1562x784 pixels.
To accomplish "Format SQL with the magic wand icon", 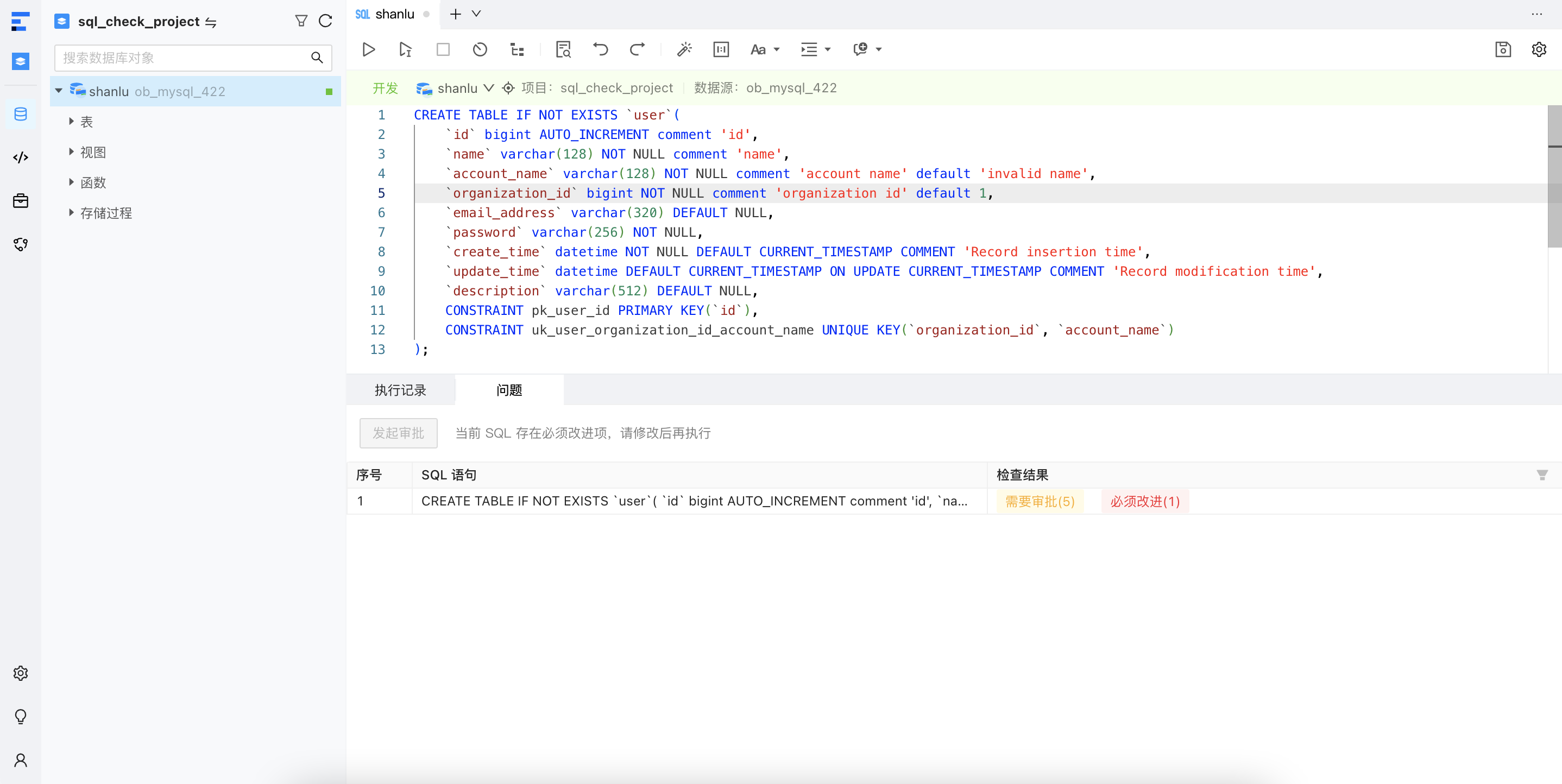I will coord(684,49).
